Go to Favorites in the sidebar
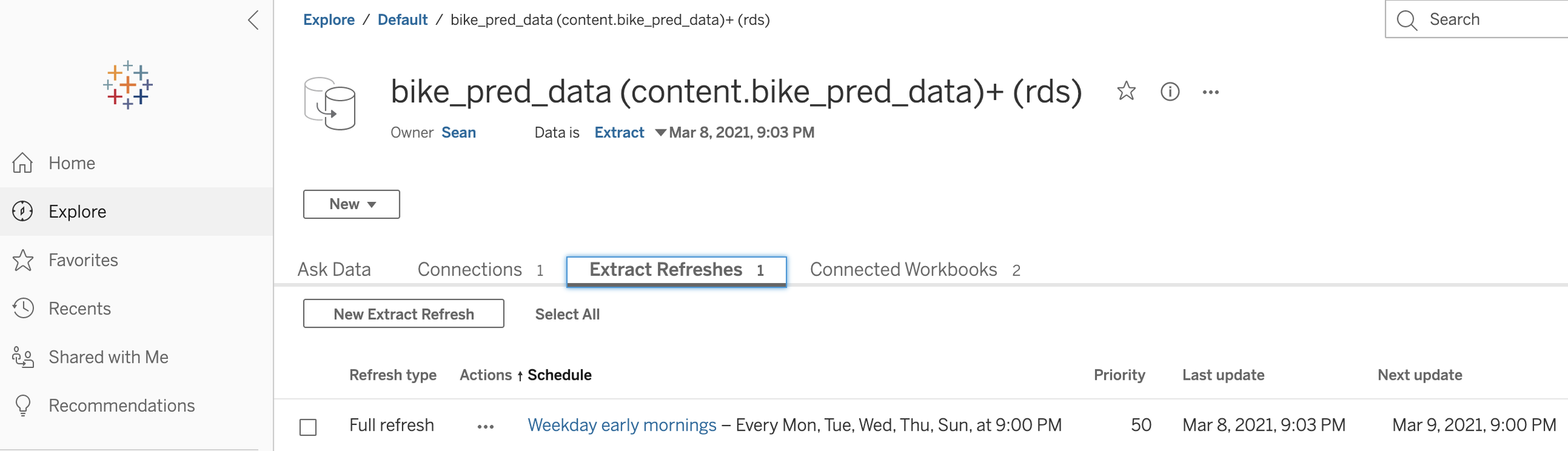 [x=83, y=260]
